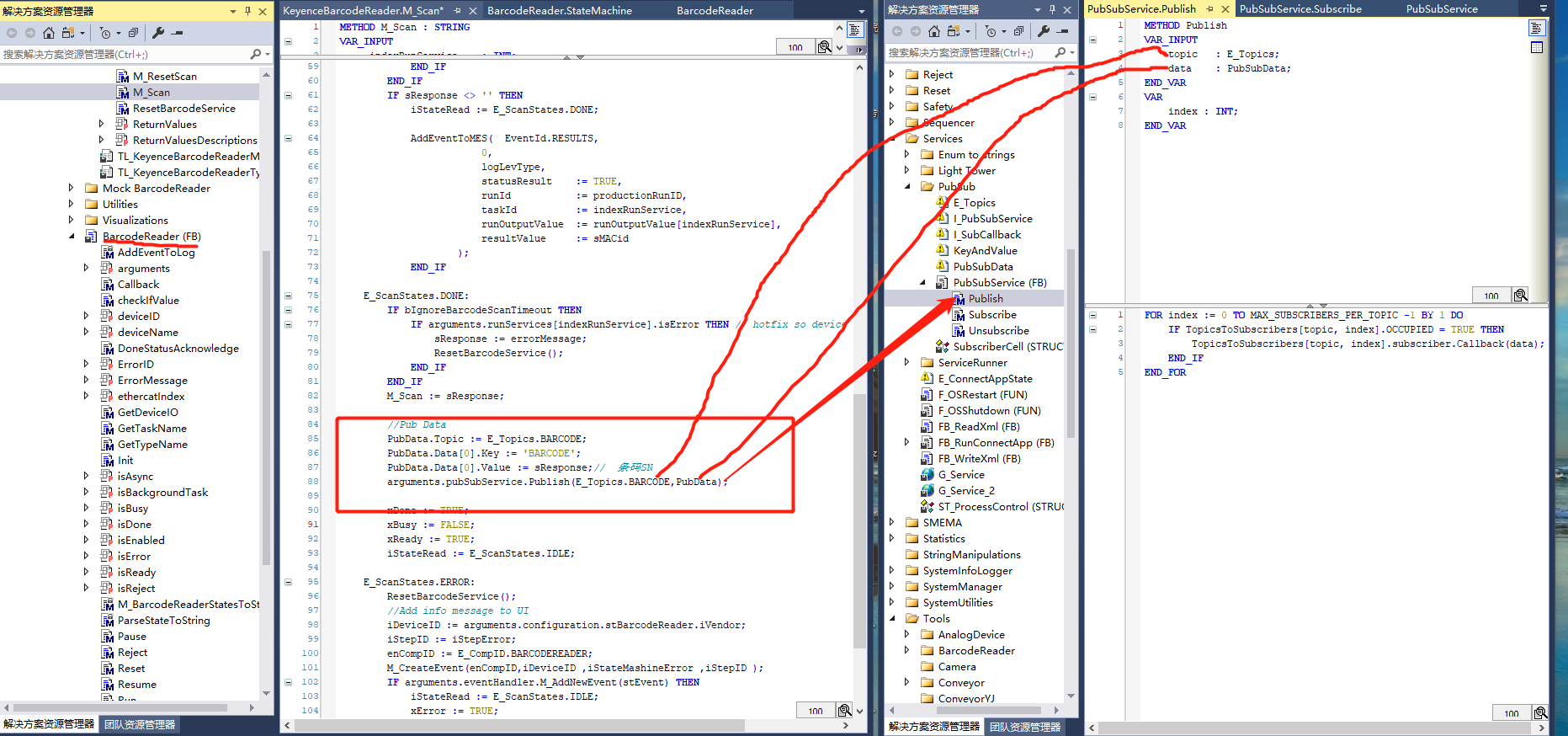
Task: Select AddEventToLog under BarcodeReader (FB)
Action: 156,253
